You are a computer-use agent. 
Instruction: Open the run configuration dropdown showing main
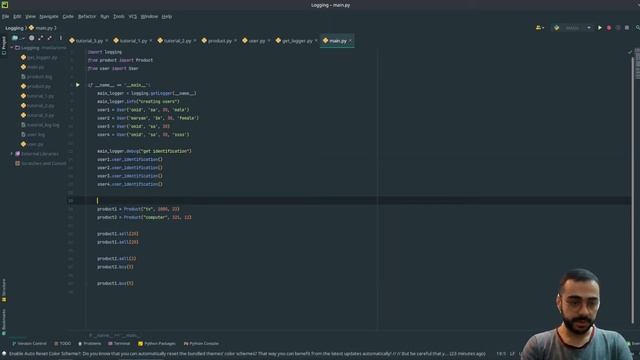[572, 28]
